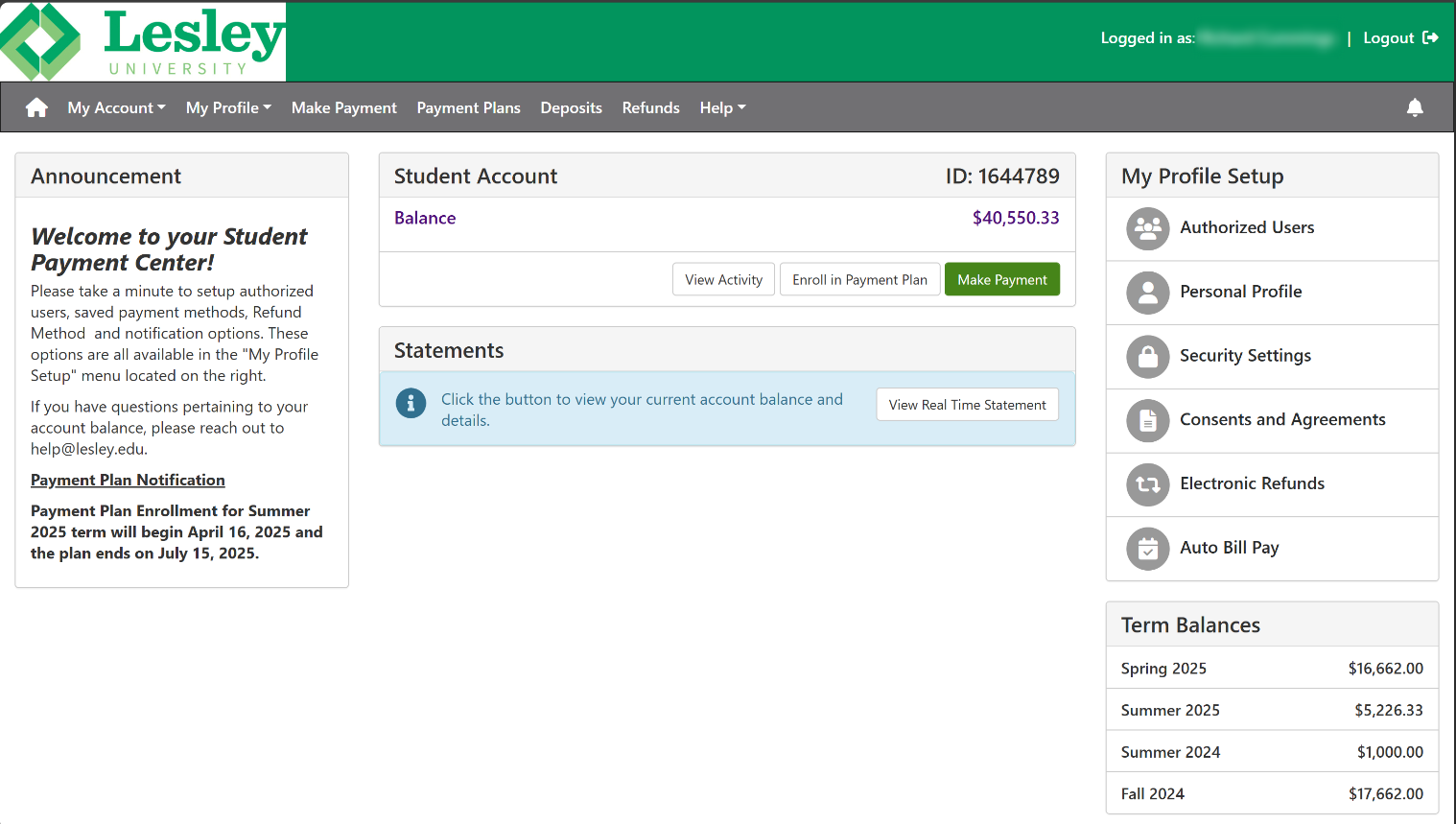Click the Authorized Users group icon
Screen dimensions: 1456x824
pyautogui.click(x=1148, y=228)
